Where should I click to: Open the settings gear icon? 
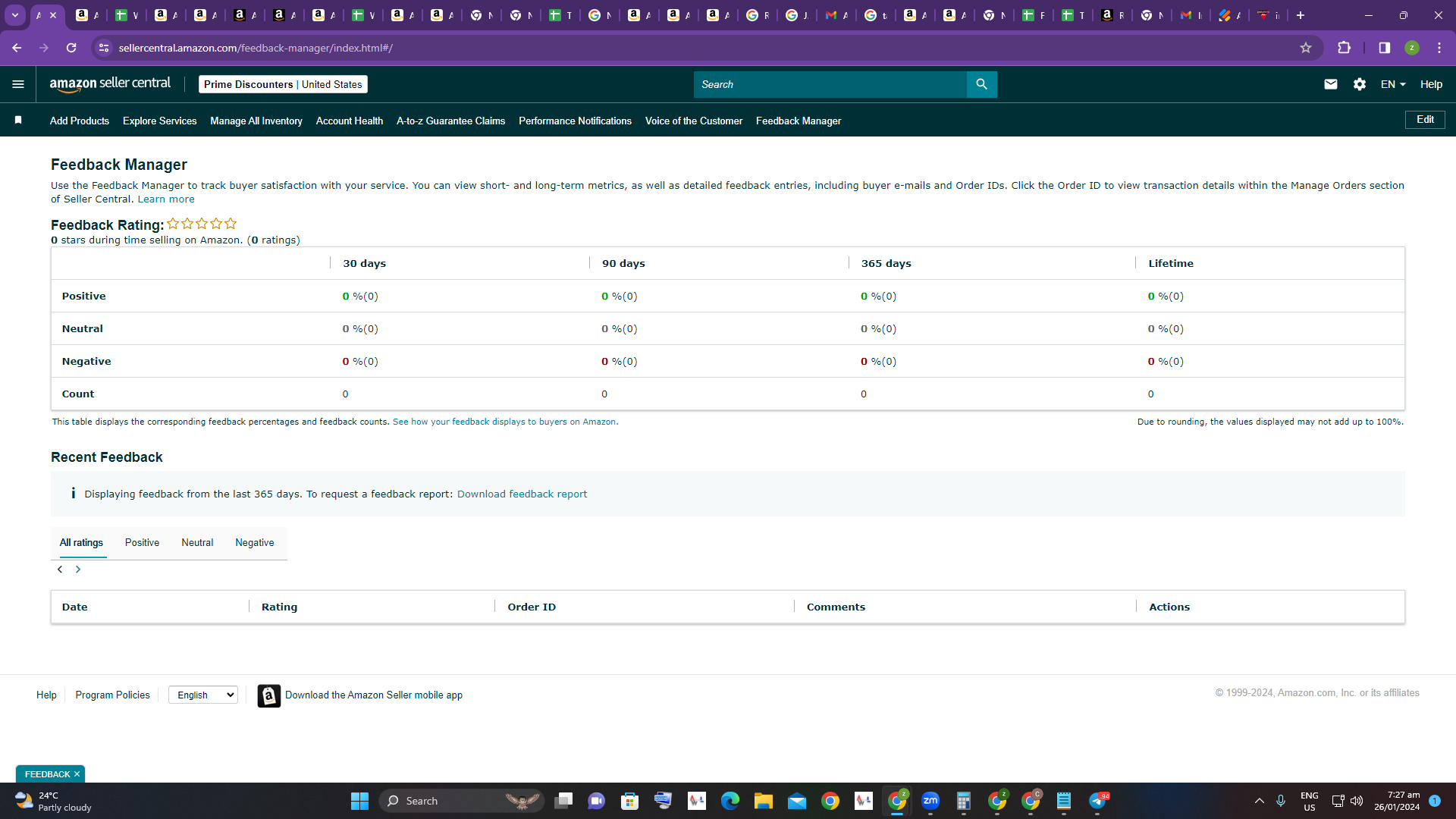pos(1359,84)
